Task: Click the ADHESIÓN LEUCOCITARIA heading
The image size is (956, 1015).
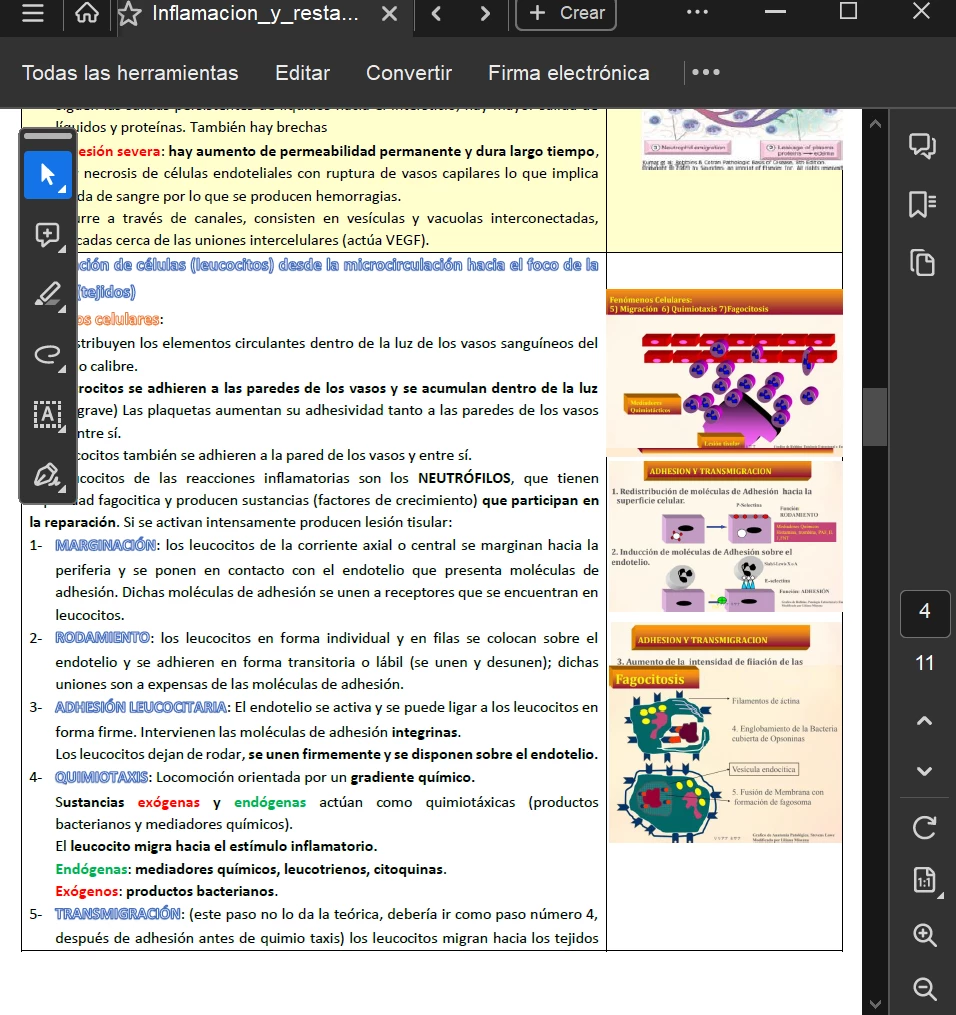Action: (140, 708)
